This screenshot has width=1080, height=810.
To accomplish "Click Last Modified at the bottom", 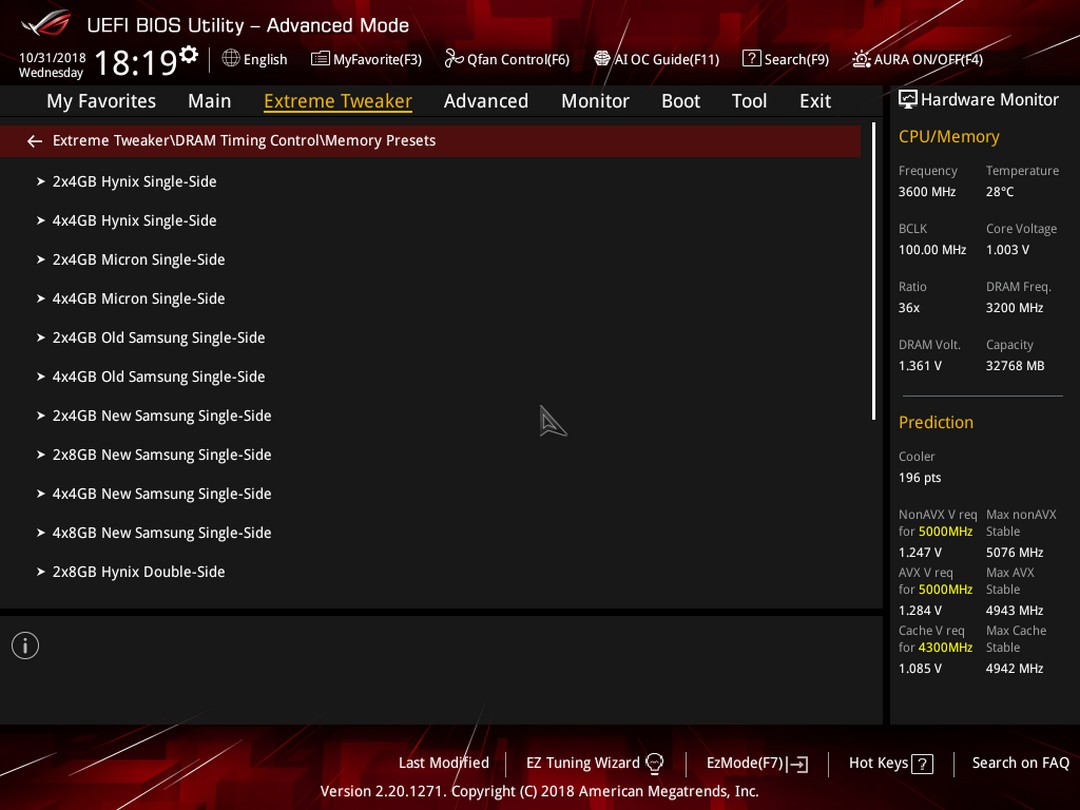I will point(444,763).
